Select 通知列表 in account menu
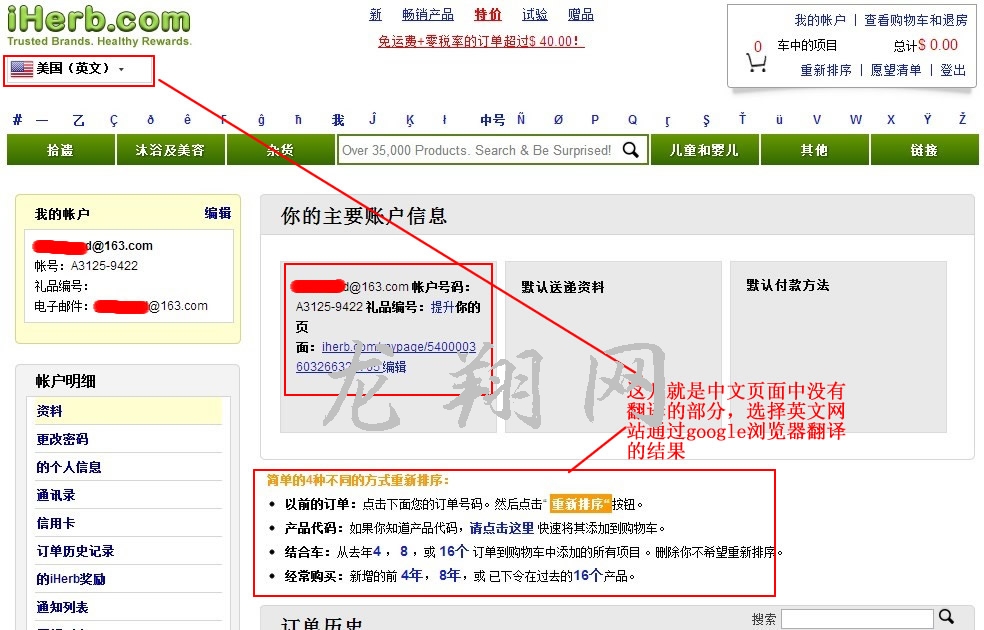This screenshot has height=630, width=984. (x=62, y=607)
